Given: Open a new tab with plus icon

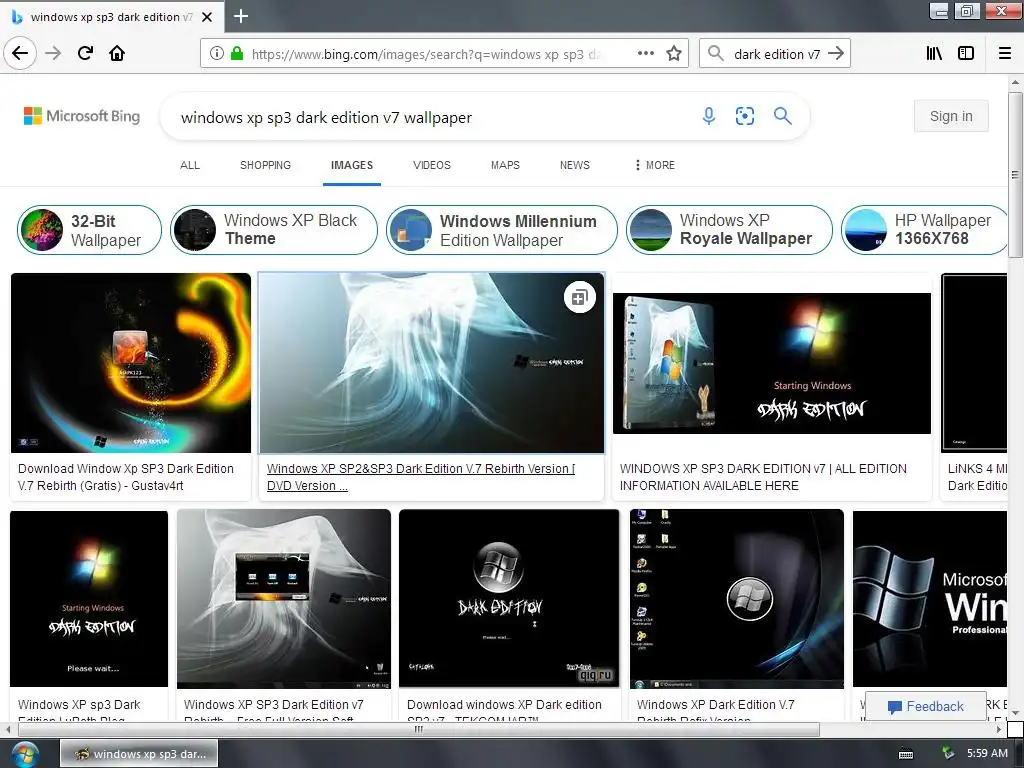Looking at the screenshot, I should [241, 16].
